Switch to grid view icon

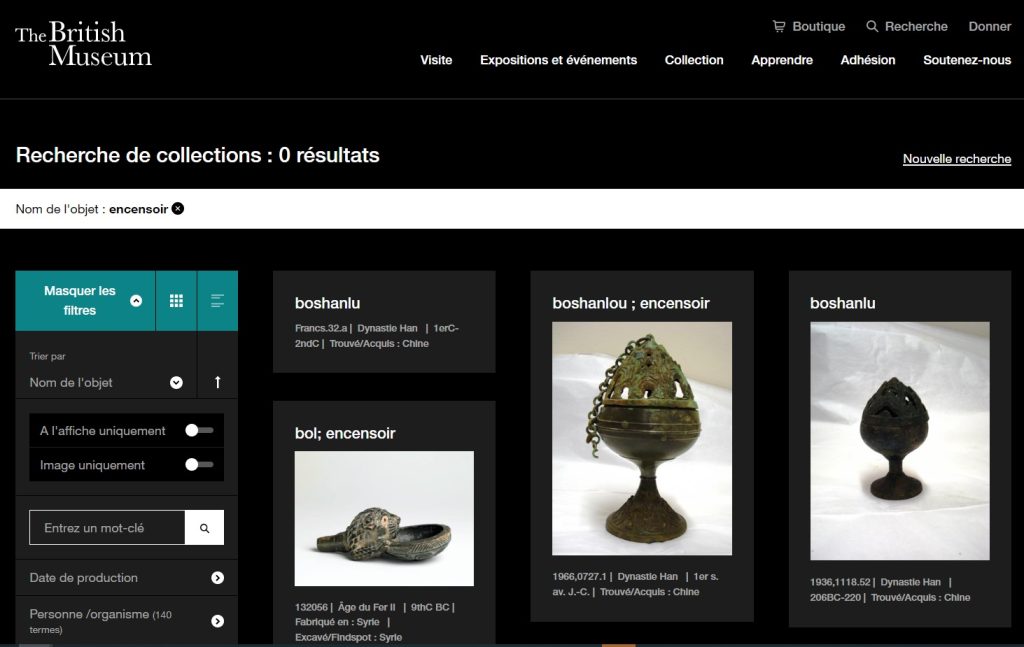176,301
